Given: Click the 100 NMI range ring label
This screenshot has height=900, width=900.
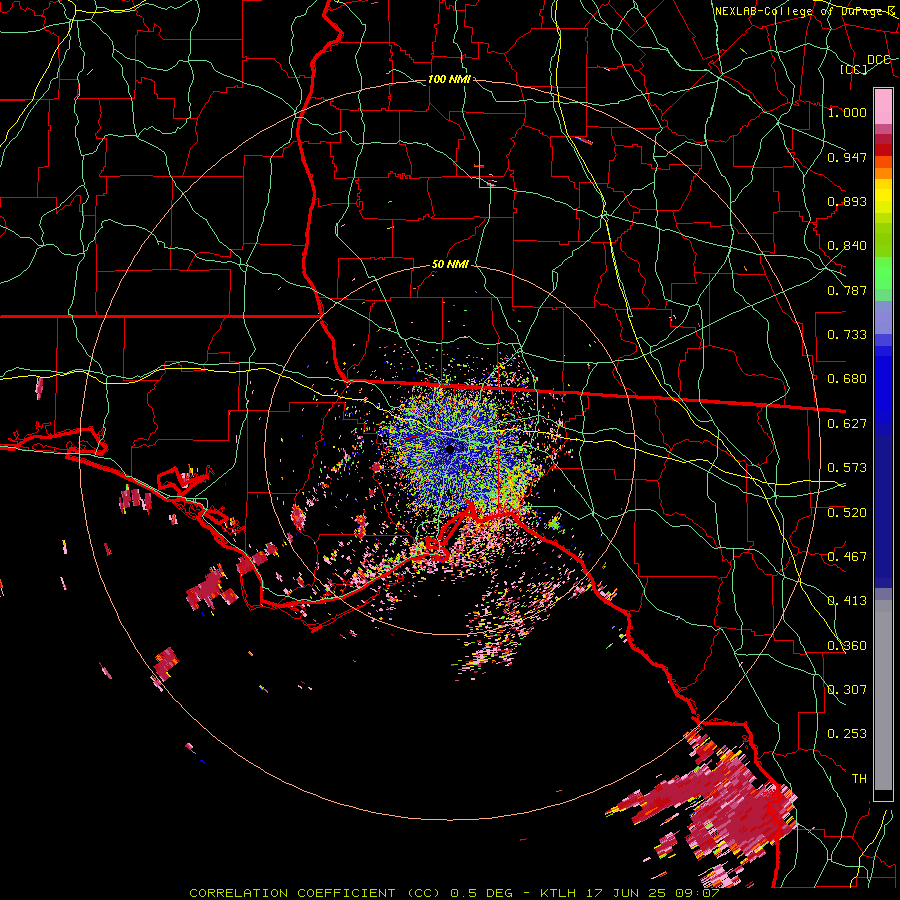Looking at the screenshot, I should click(449, 79).
